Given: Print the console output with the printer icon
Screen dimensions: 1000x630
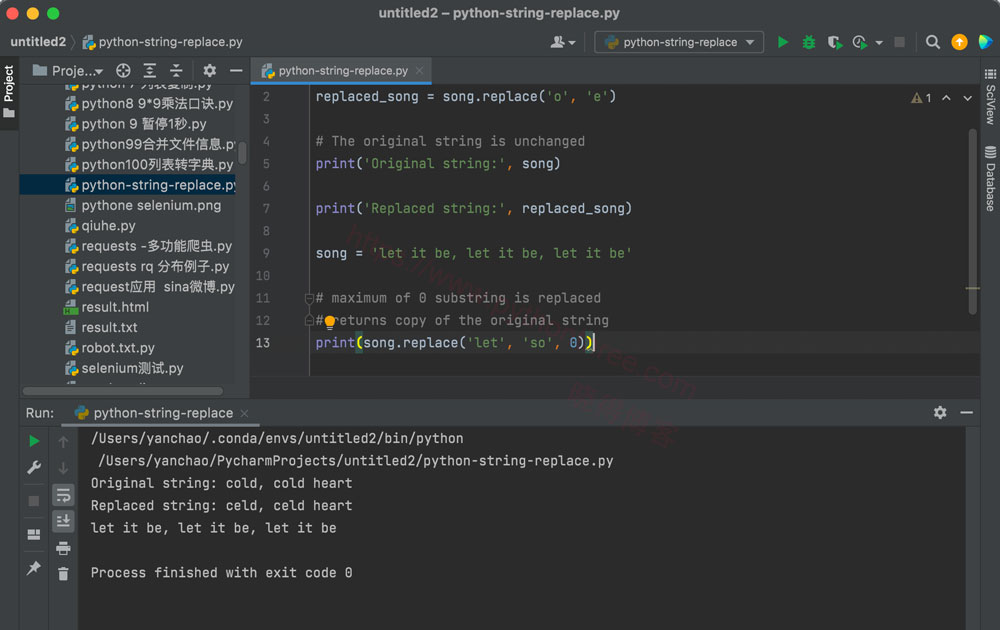Looking at the screenshot, I should 63,548.
